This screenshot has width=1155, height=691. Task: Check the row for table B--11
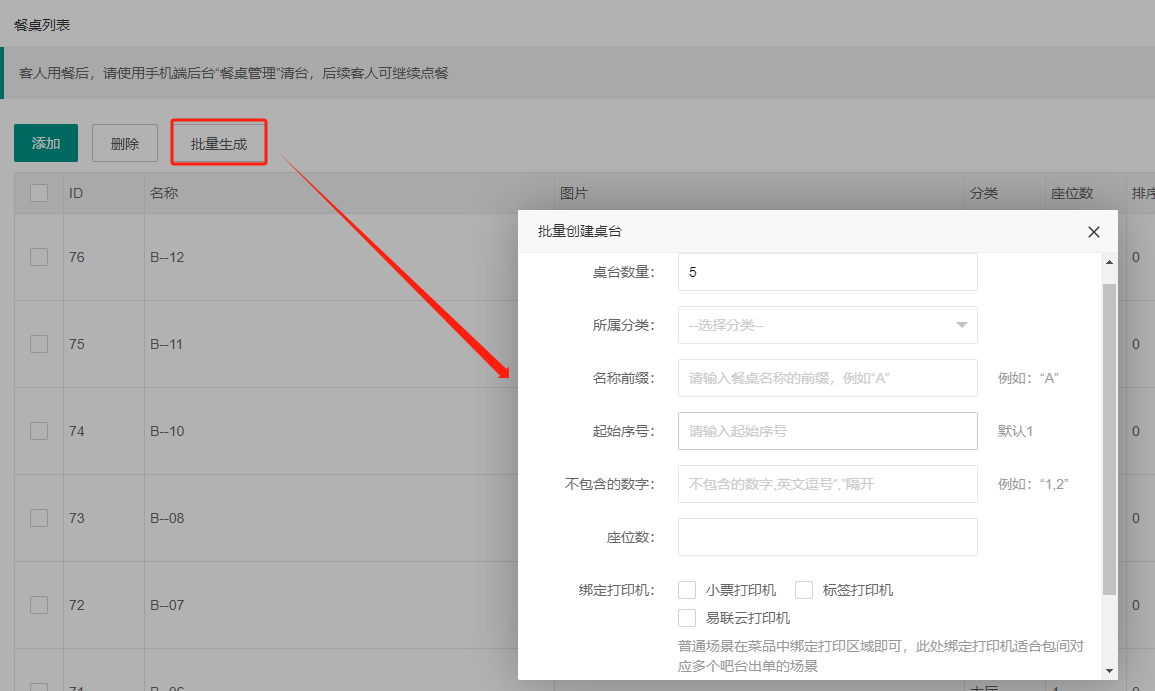click(x=39, y=344)
